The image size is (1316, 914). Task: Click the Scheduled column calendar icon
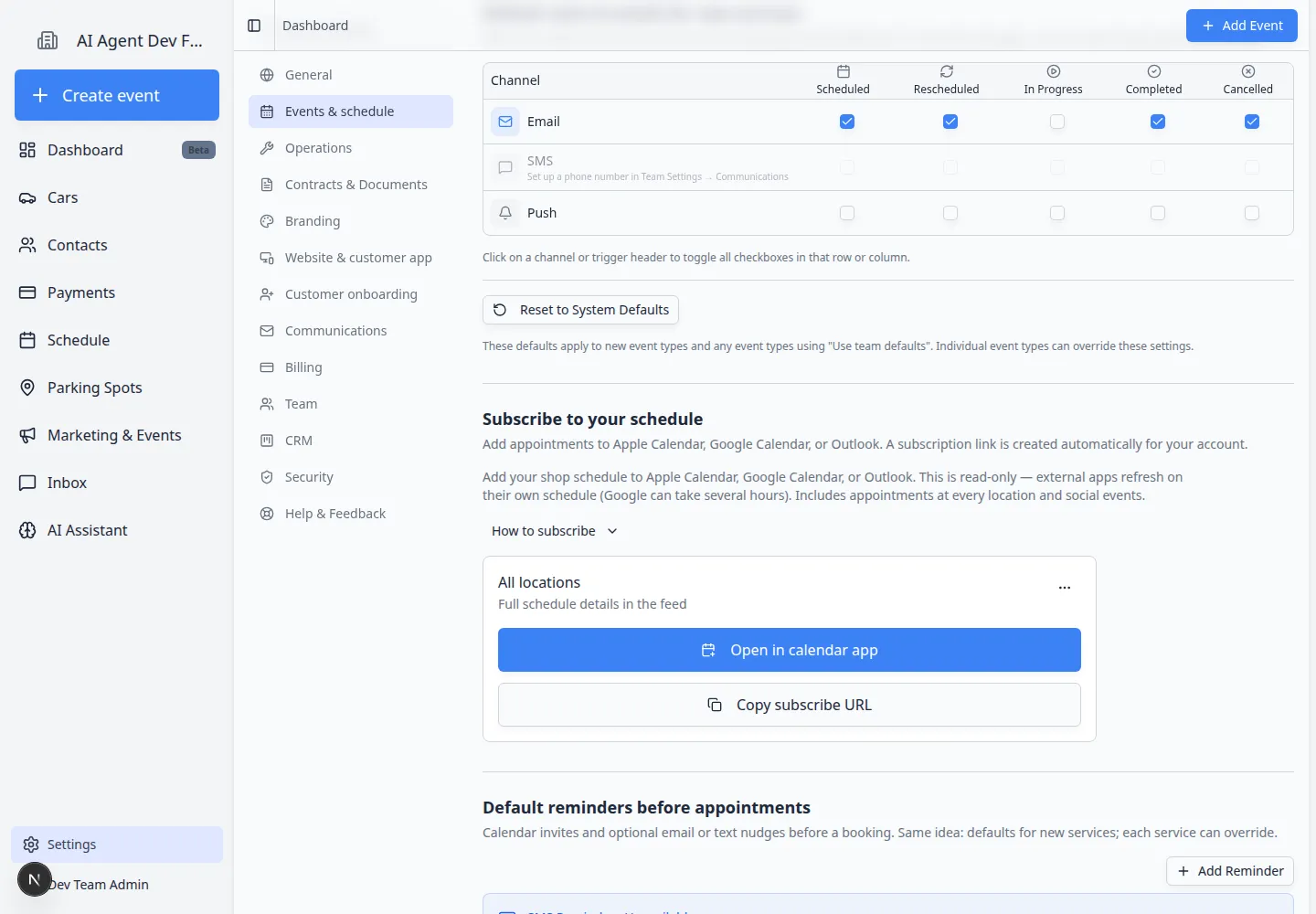point(844,71)
